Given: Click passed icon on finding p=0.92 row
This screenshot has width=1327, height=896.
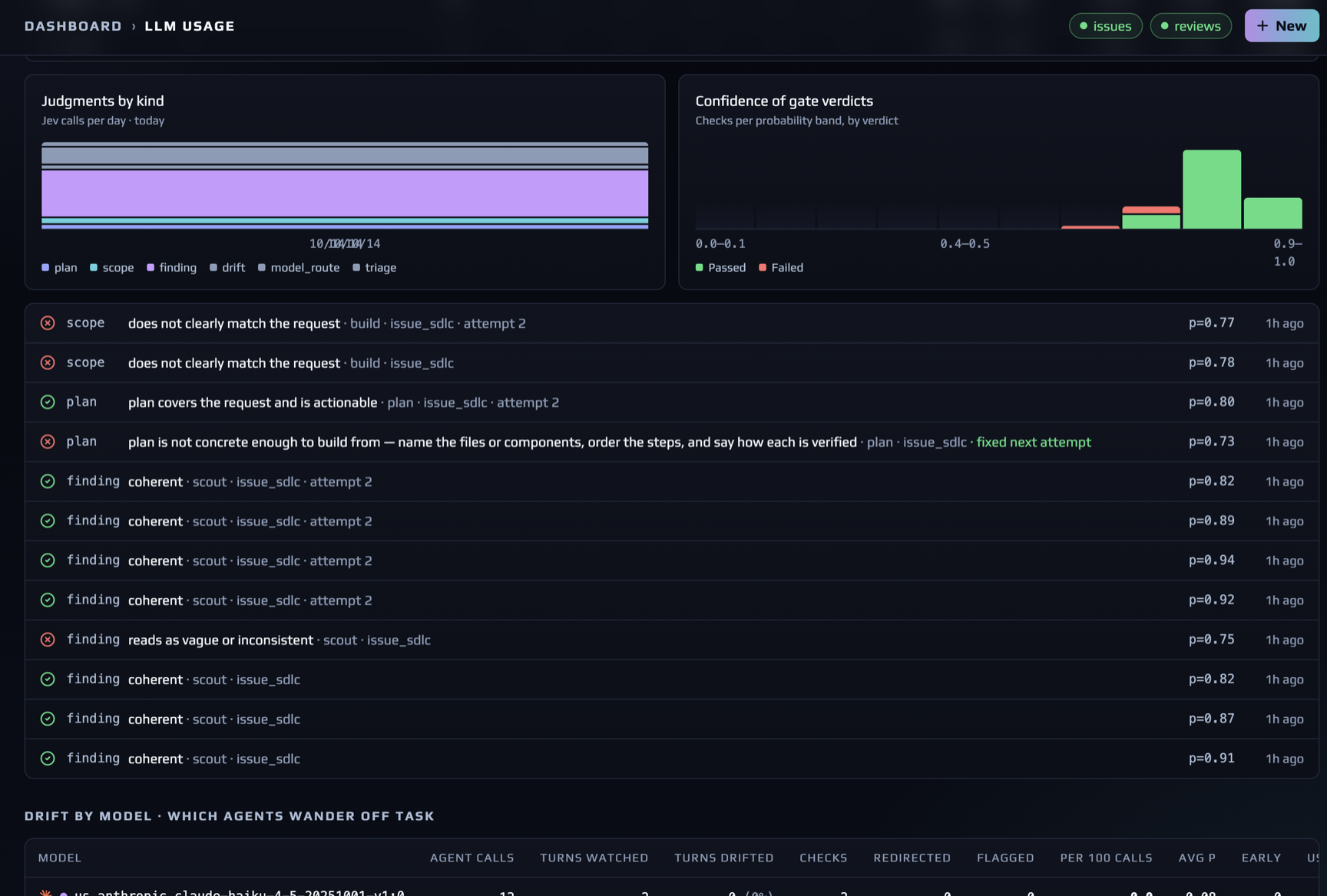Looking at the screenshot, I should click(x=48, y=600).
